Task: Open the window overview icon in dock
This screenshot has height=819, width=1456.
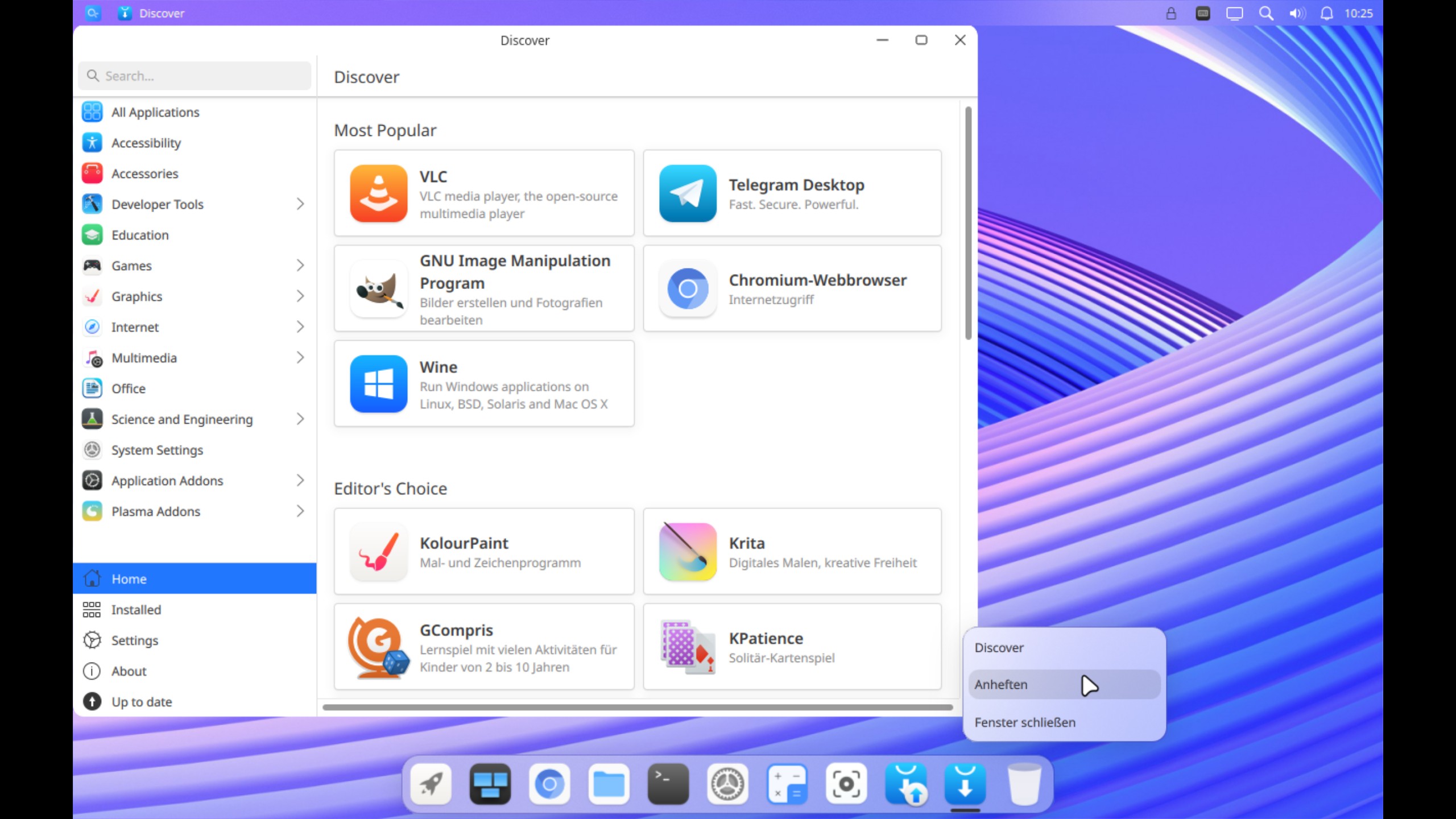Action: [x=490, y=784]
